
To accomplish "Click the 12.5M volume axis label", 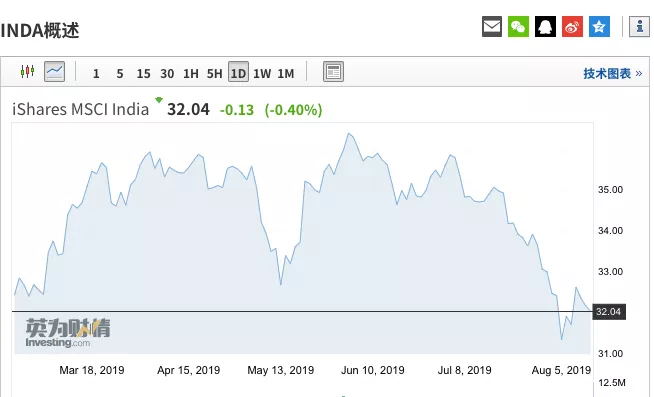I will (612, 382).
